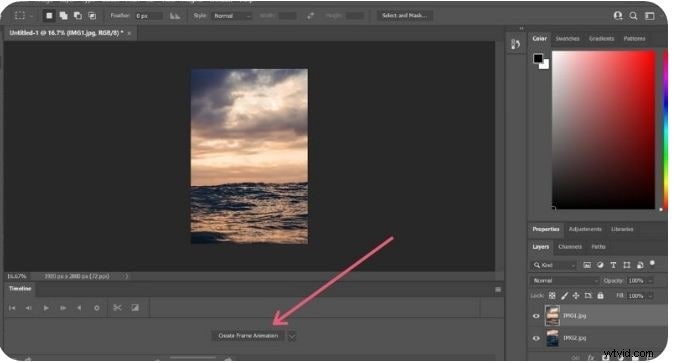The image size is (674, 363).
Task: Click the layer Opacity value field
Action: (636, 280)
